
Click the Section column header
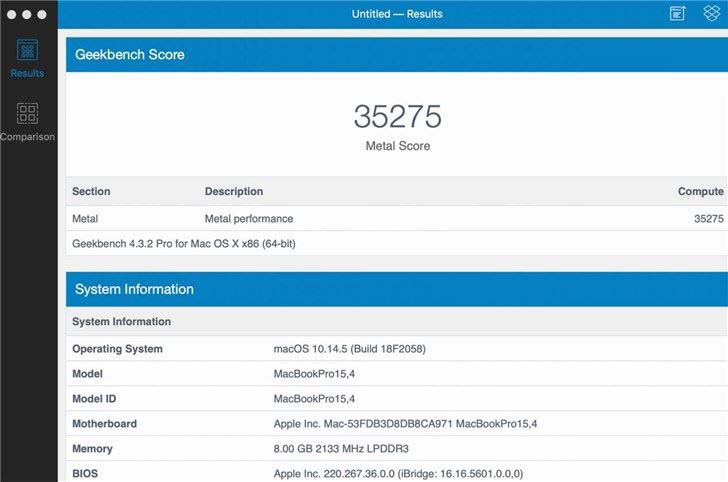(91, 191)
